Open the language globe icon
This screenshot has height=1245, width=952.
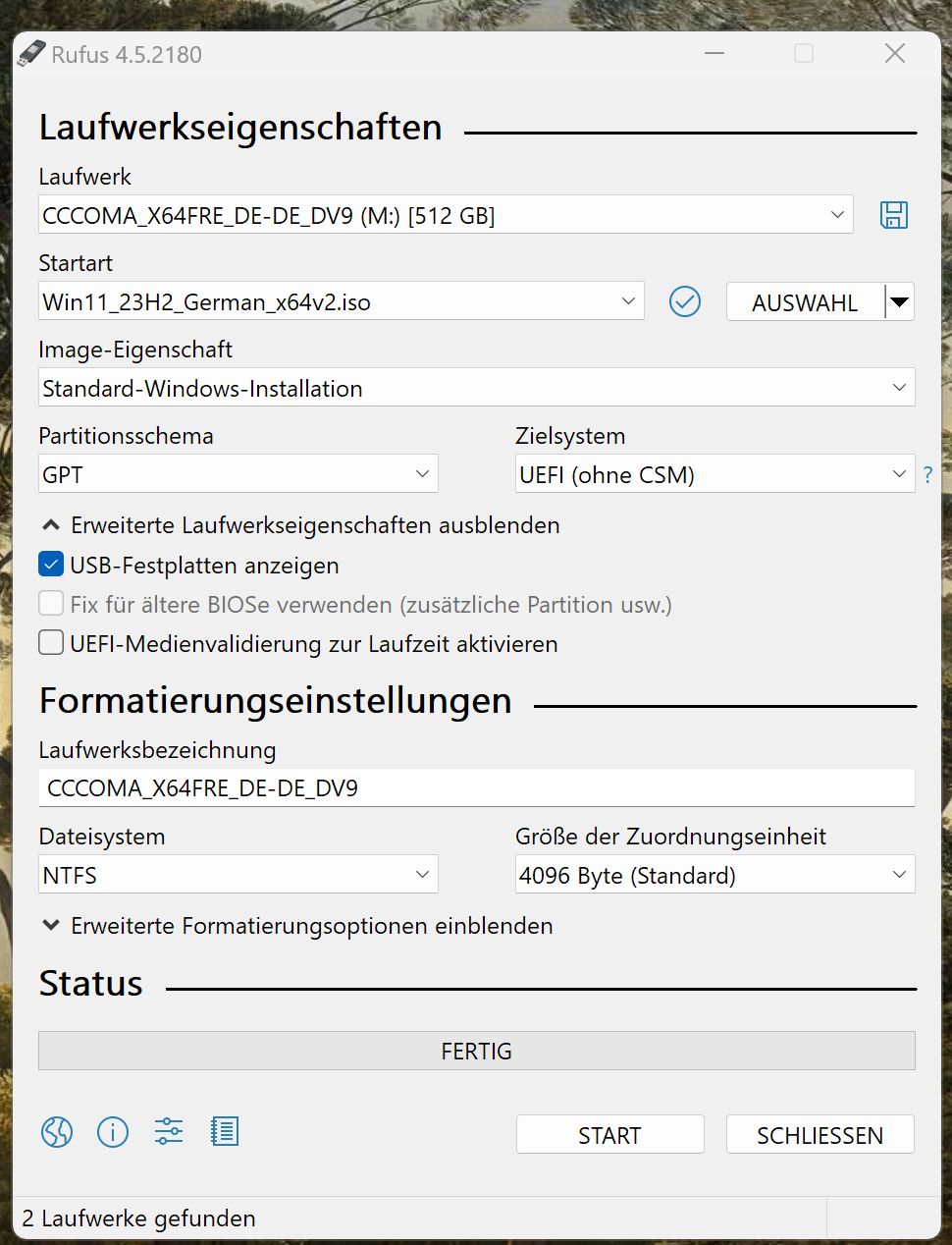coord(57,1132)
